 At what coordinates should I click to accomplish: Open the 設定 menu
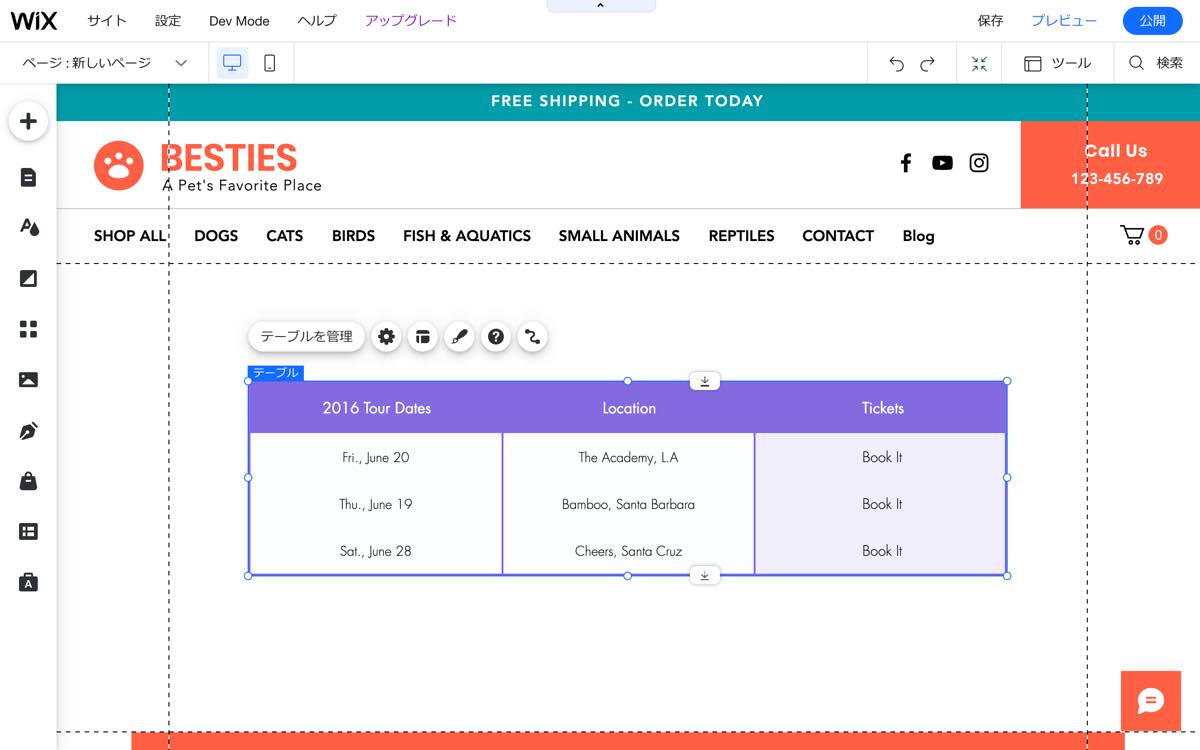[168, 21]
